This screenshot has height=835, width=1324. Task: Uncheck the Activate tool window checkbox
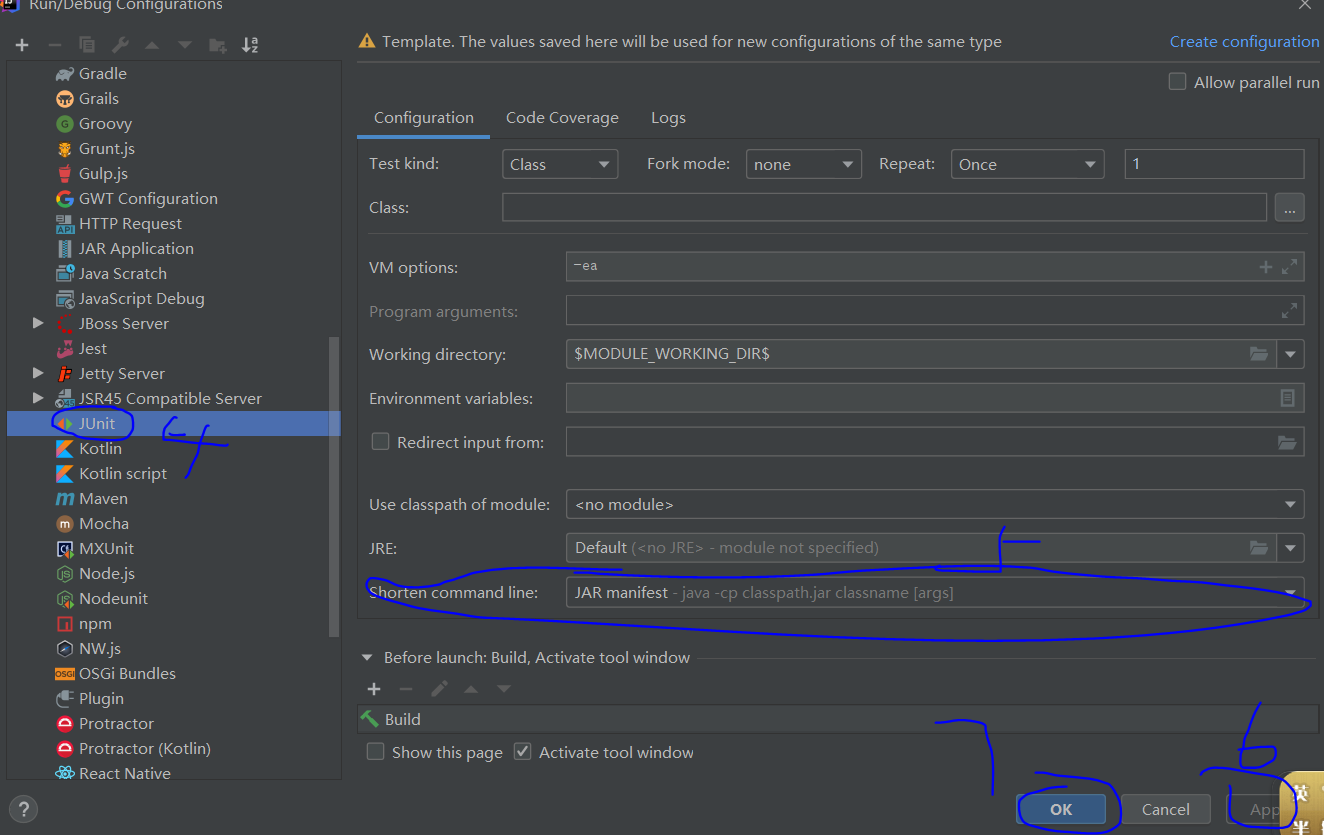pos(522,752)
